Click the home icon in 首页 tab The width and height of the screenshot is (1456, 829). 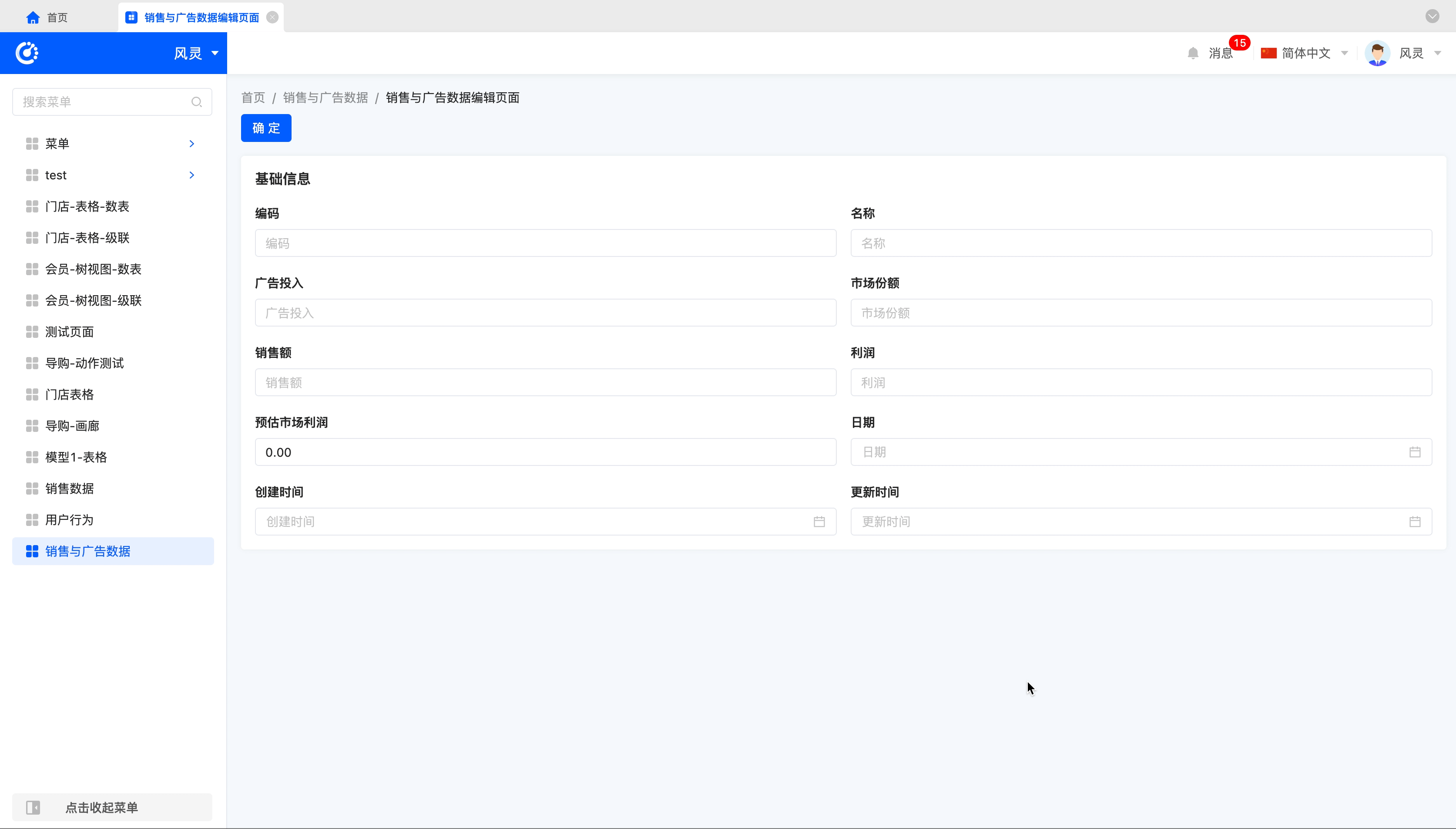(33, 18)
